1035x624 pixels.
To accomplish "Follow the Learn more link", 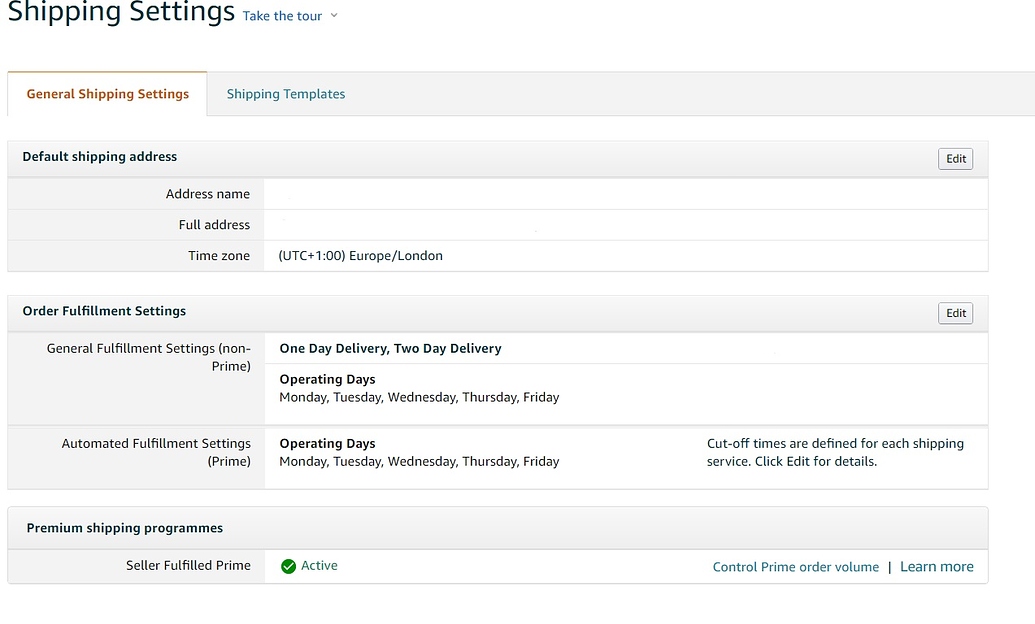I will click(x=936, y=567).
